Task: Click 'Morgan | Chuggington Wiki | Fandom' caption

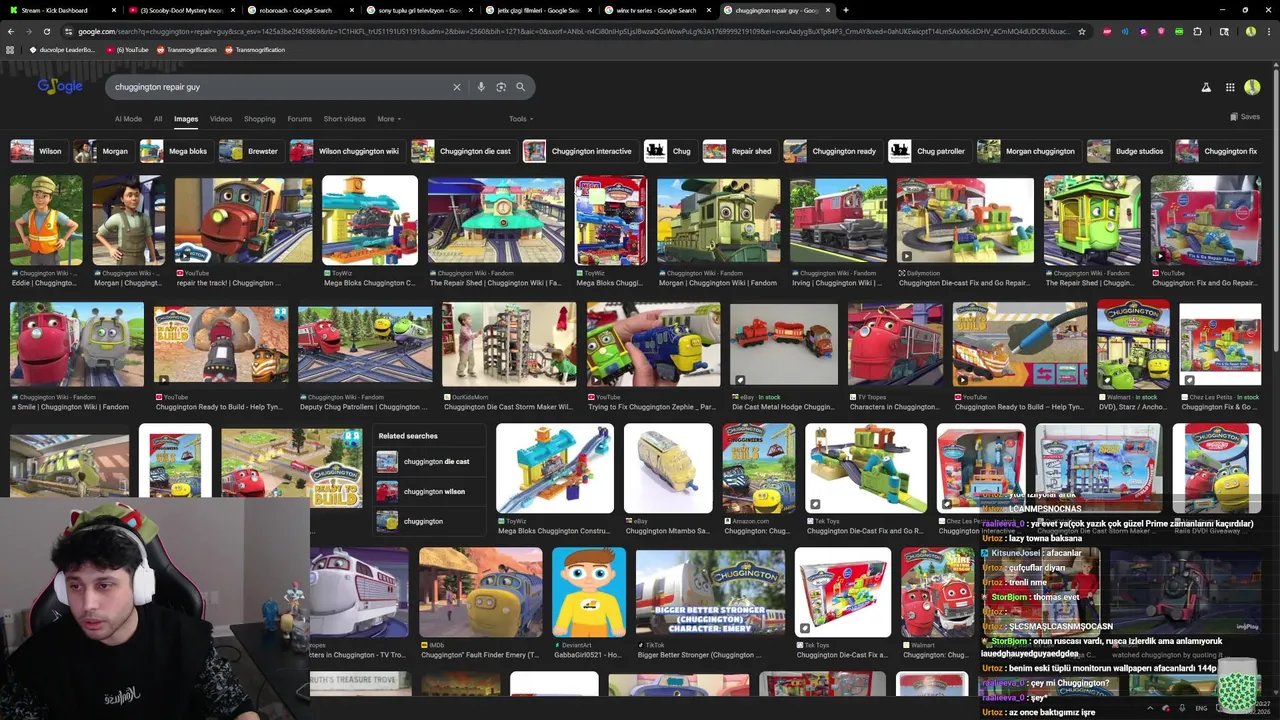Action: pyautogui.click(x=717, y=283)
